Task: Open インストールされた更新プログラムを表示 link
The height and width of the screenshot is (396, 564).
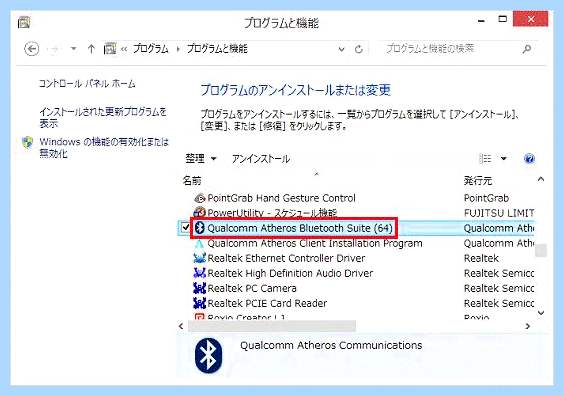Action: coord(103,118)
